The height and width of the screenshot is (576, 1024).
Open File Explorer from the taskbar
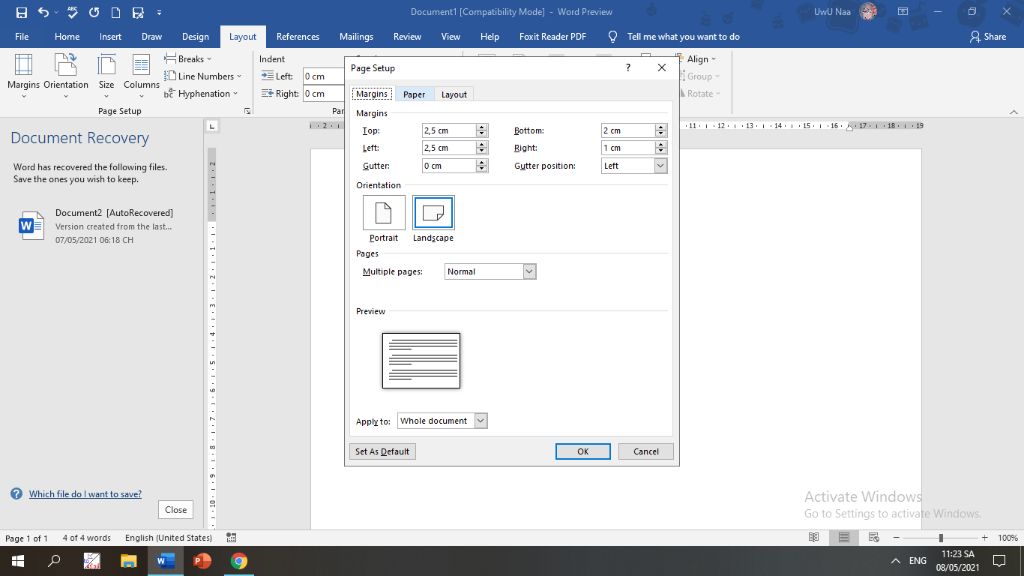(129, 561)
